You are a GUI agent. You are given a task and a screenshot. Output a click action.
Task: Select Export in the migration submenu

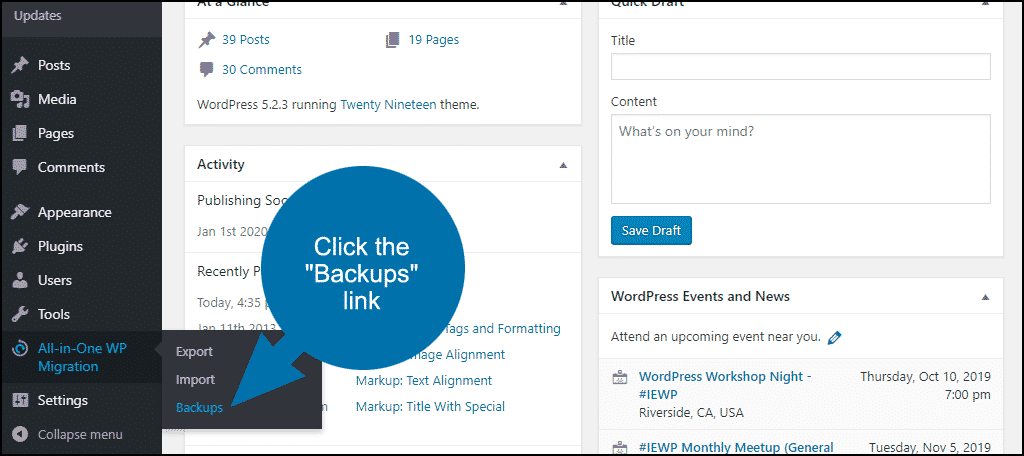[195, 351]
